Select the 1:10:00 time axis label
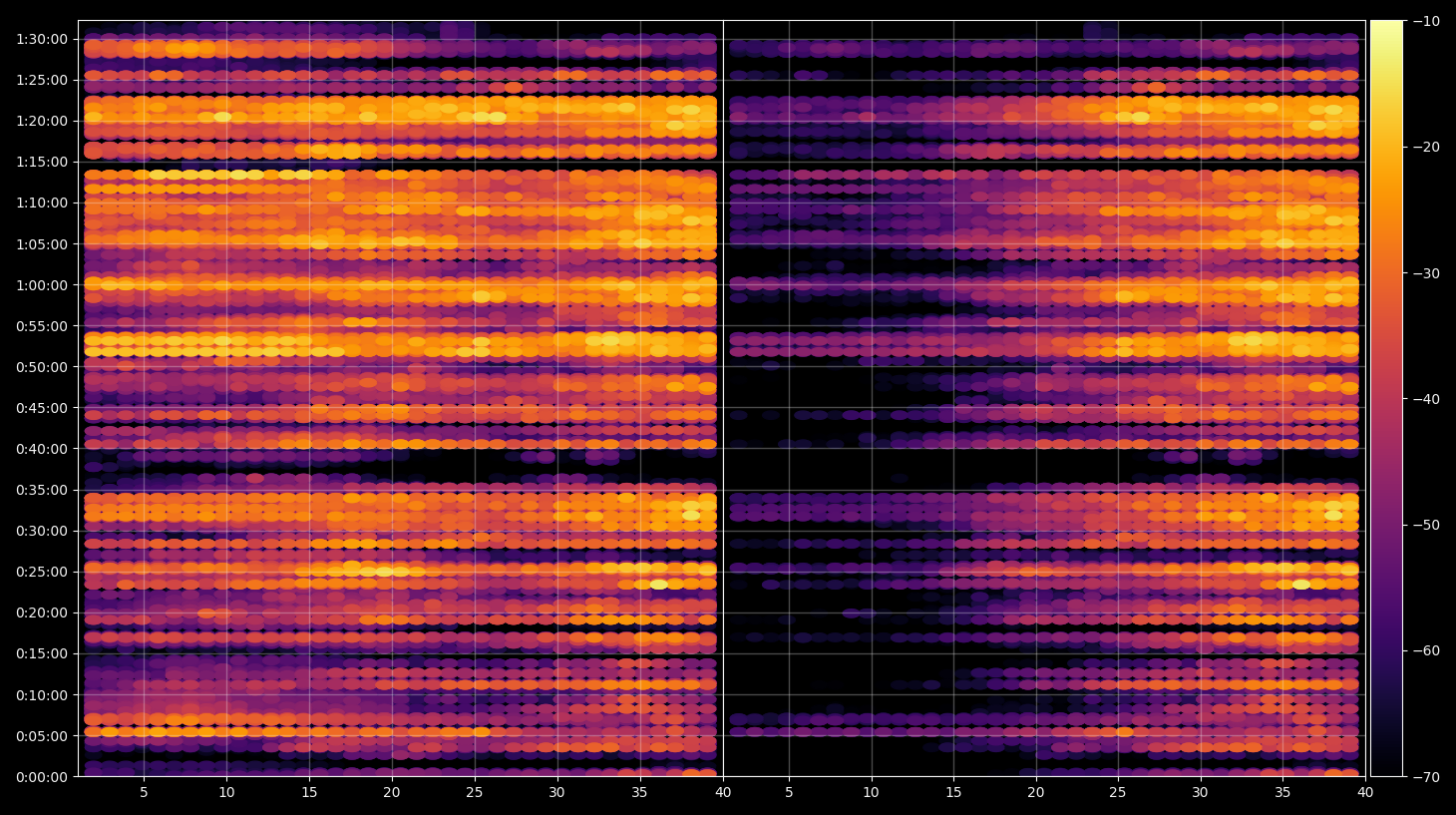This screenshot has height=815, width=1456. (42, 203)
